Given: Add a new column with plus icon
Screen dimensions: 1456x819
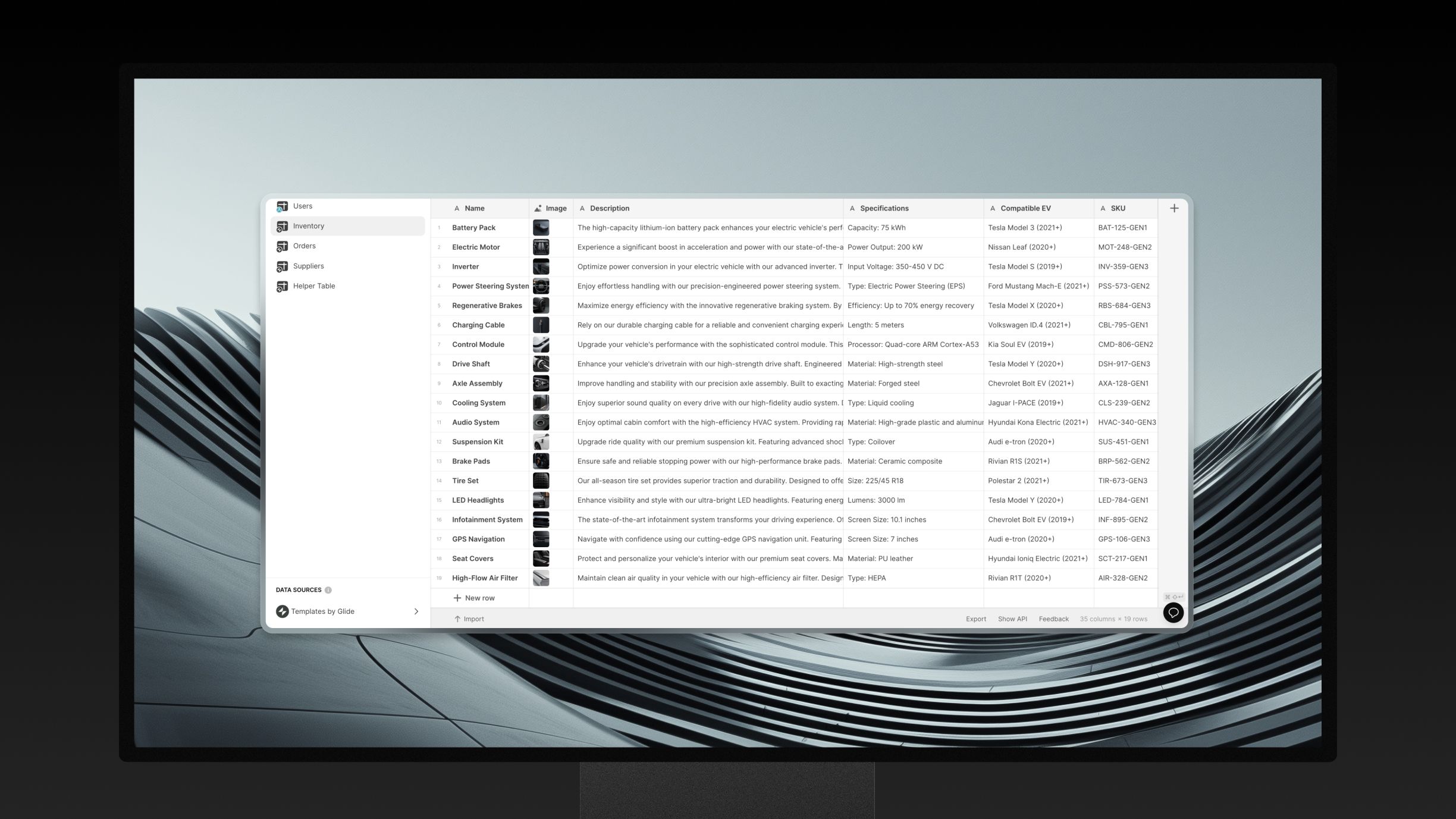Looking at the screenshot, I should pos(1173,208).
